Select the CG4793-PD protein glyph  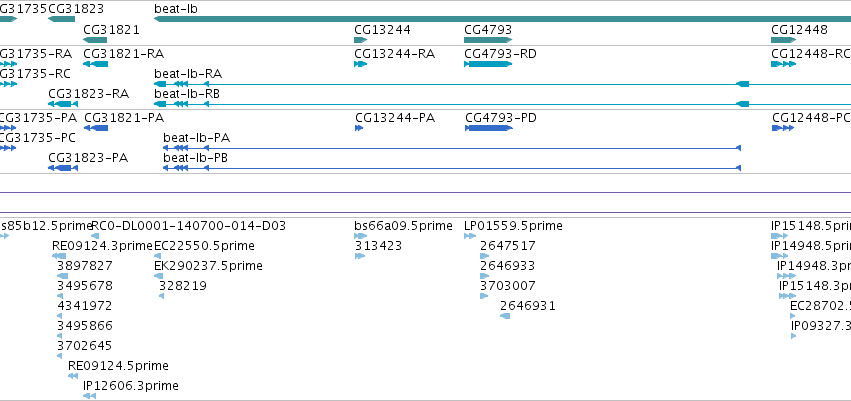(x=488, y=128)
